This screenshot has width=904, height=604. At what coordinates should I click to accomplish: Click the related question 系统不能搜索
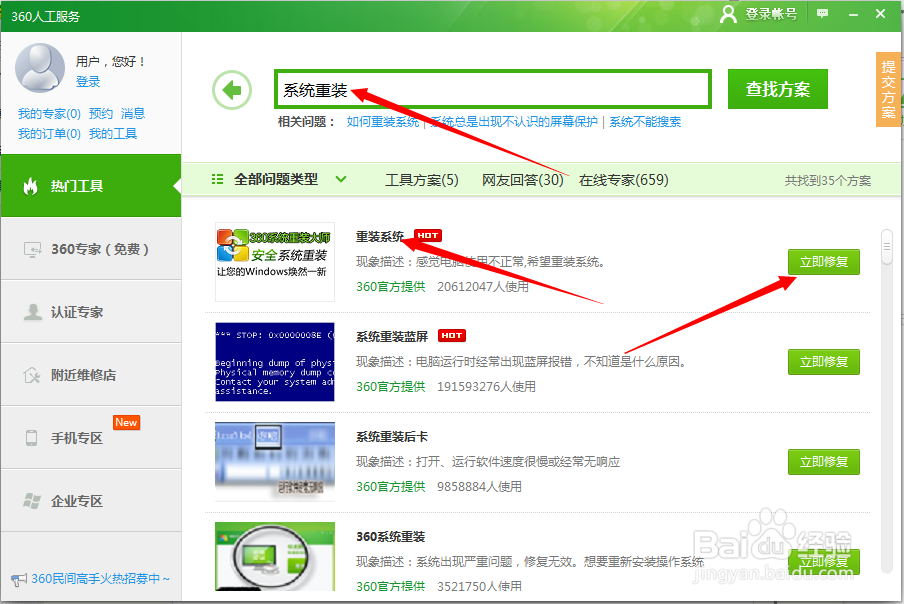coord(645,122)
